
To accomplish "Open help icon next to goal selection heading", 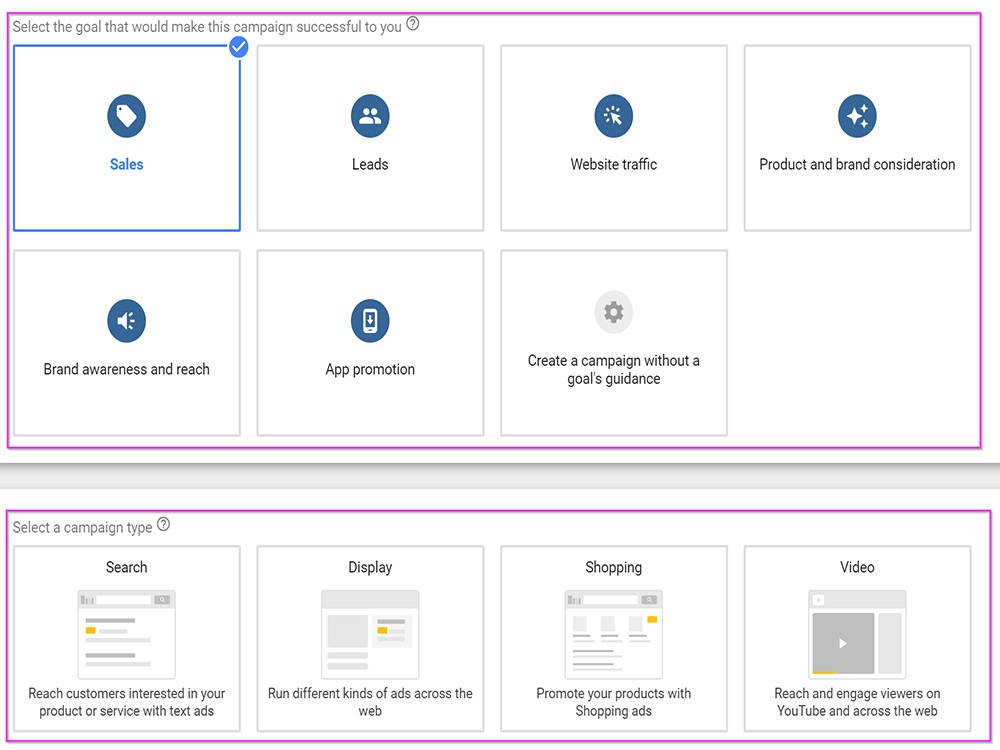I will [x=413, y=24].
